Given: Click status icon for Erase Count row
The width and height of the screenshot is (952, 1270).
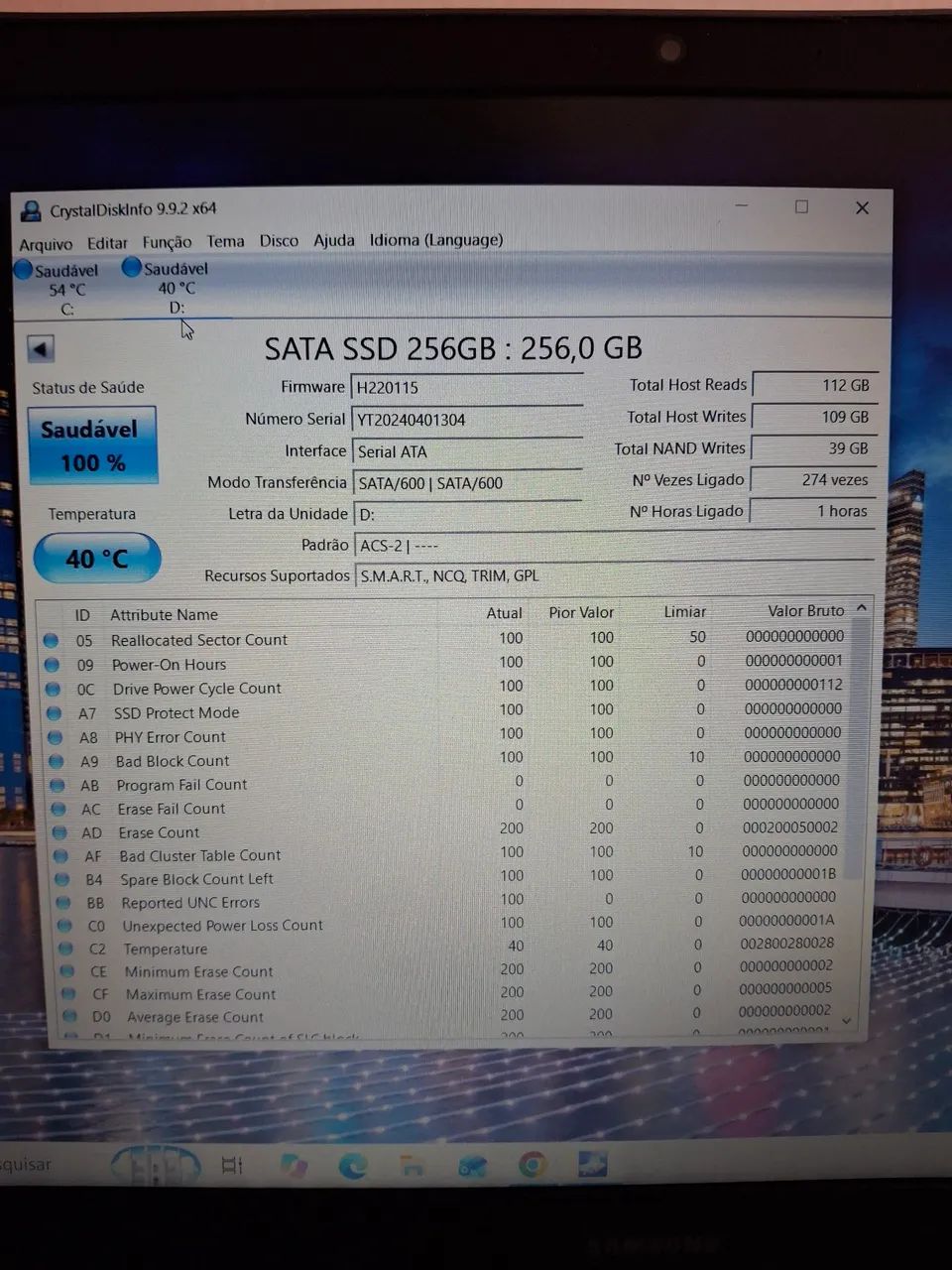Looking at the screenshot, I should point(59,832).
